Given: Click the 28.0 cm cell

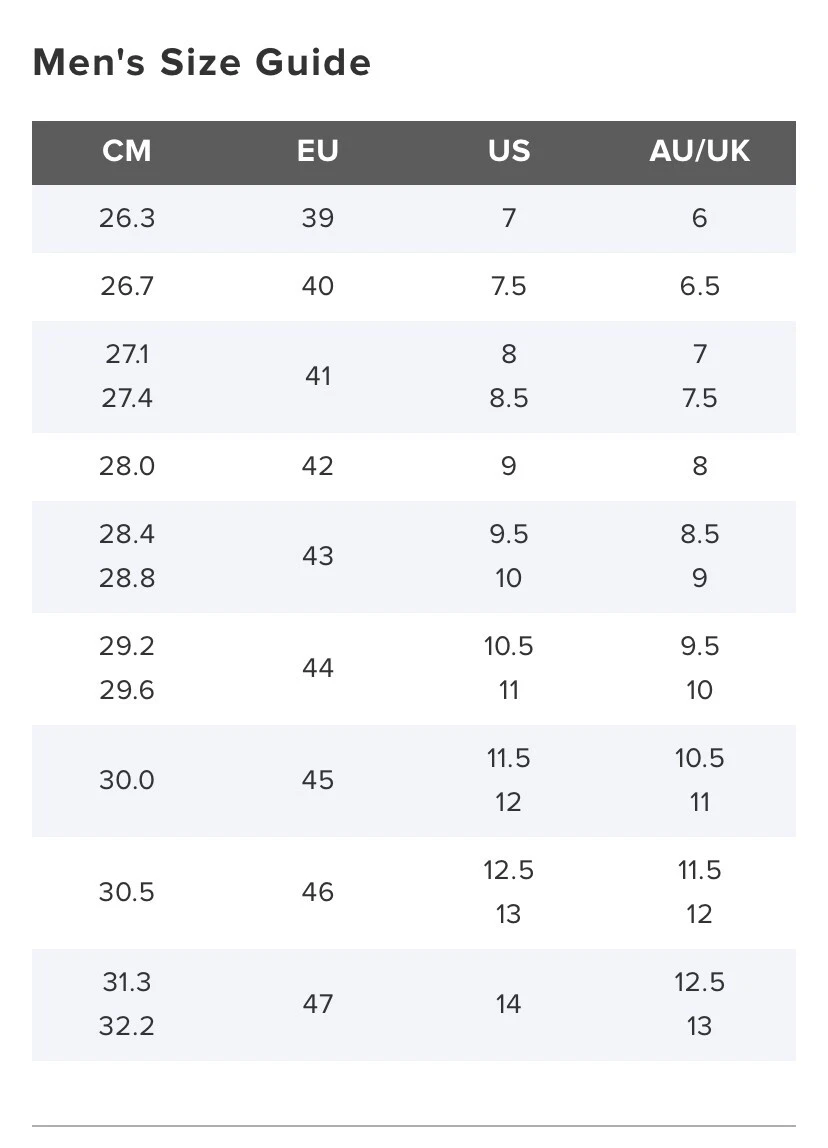Looking at the screenshot, I should point(127,466).
